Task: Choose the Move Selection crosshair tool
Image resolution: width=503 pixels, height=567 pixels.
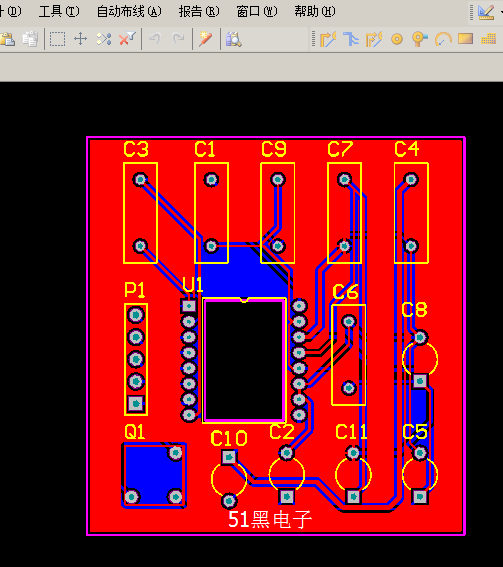Action: tap(80, 39)
